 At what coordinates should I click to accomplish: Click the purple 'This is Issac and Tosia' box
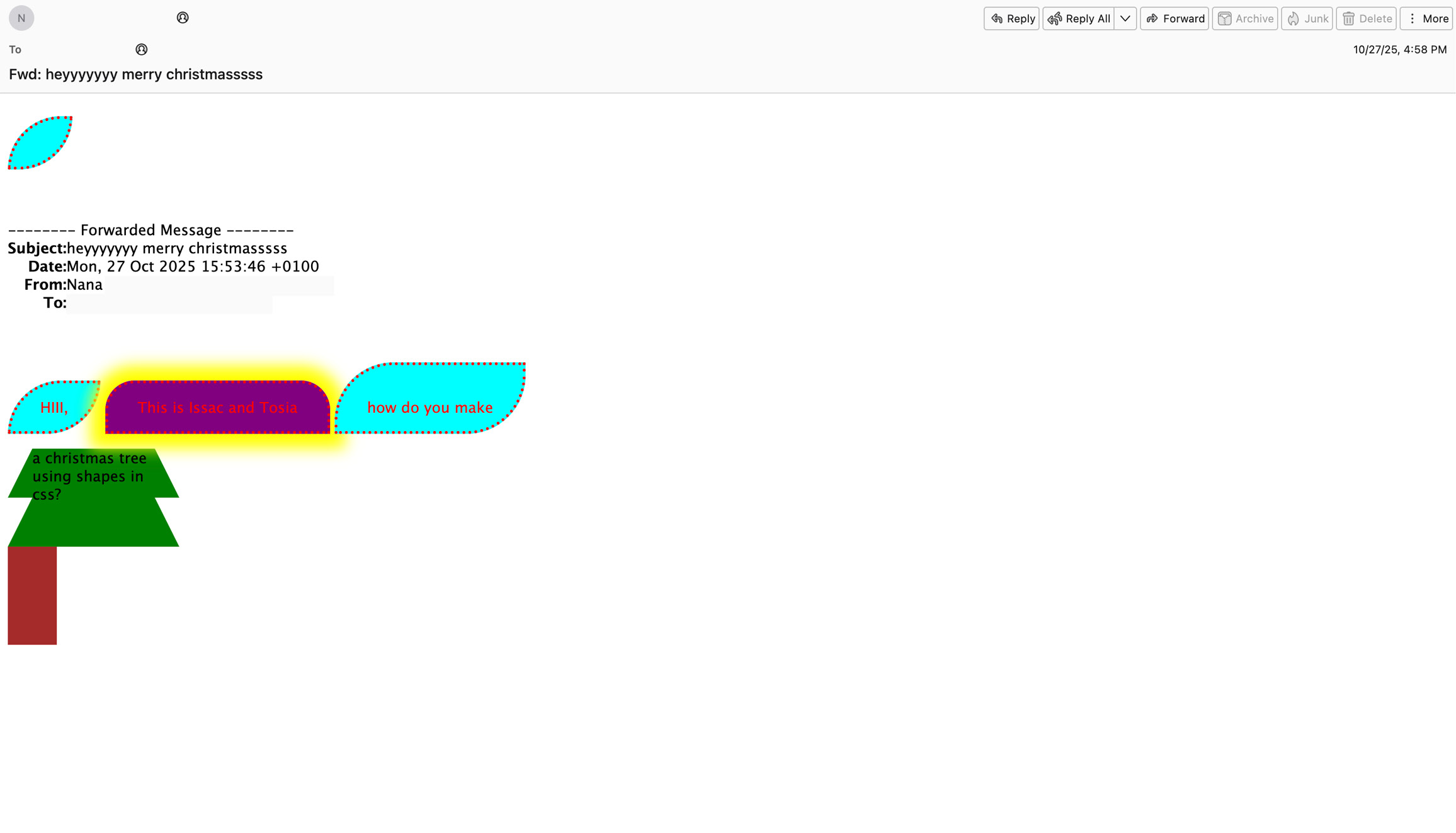(x=217, y=408)
